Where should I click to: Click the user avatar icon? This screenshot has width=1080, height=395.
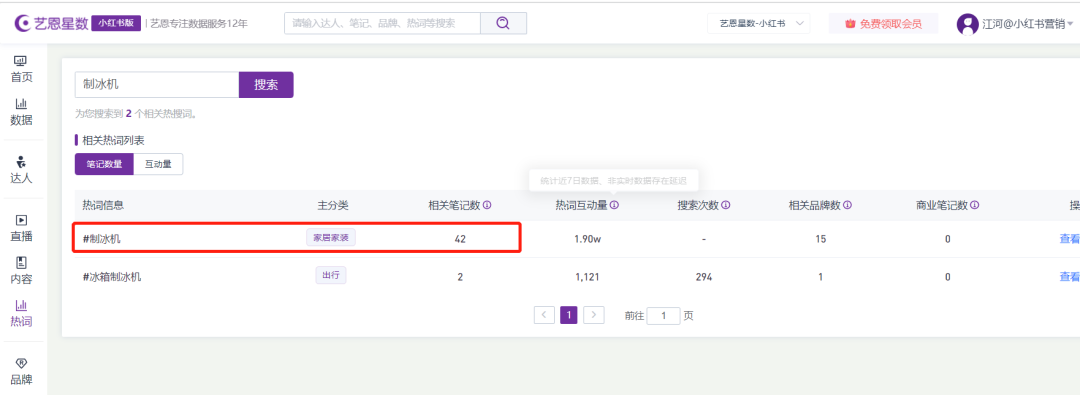[968, 24]
